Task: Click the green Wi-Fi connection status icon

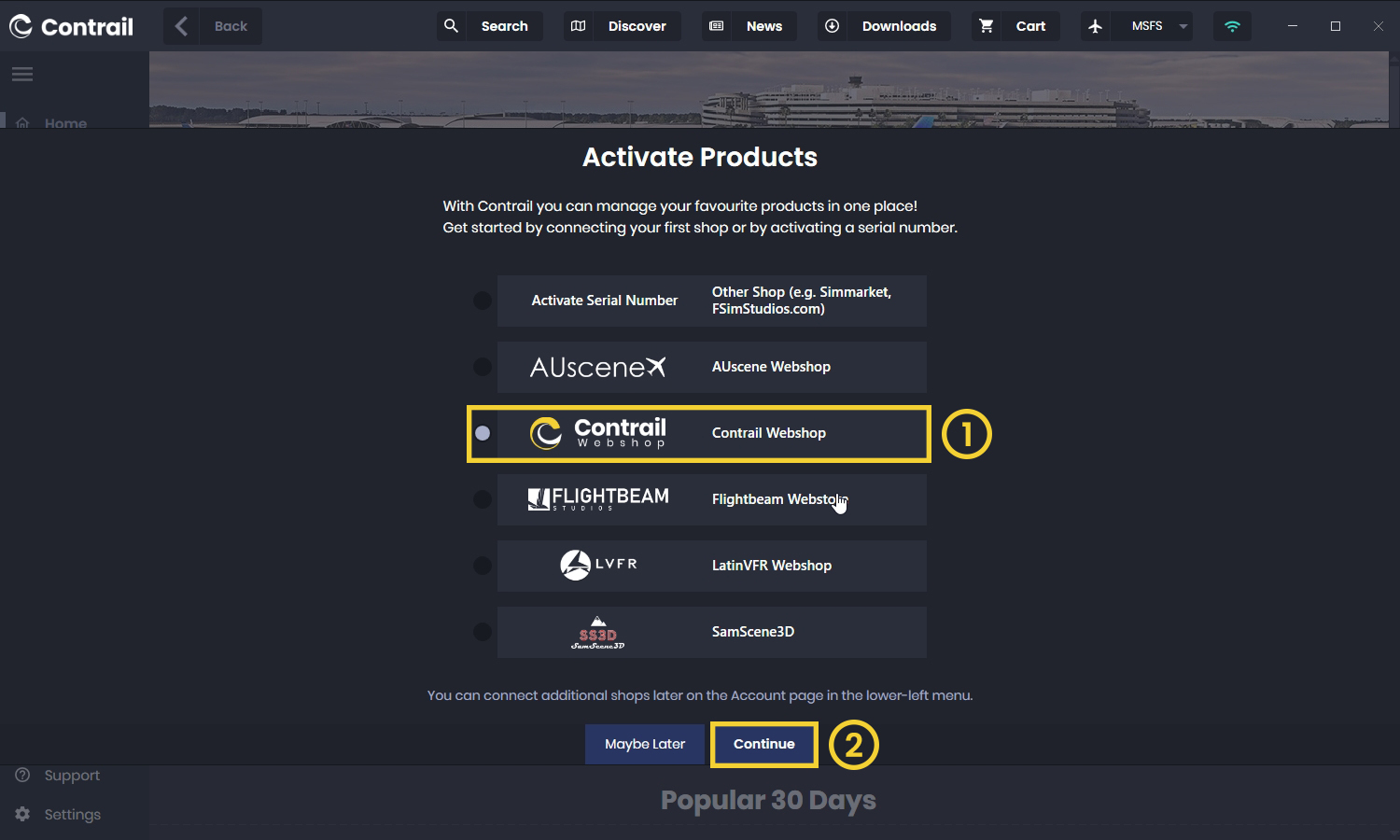Action: pyautogui.click(x=1232, y=26)
